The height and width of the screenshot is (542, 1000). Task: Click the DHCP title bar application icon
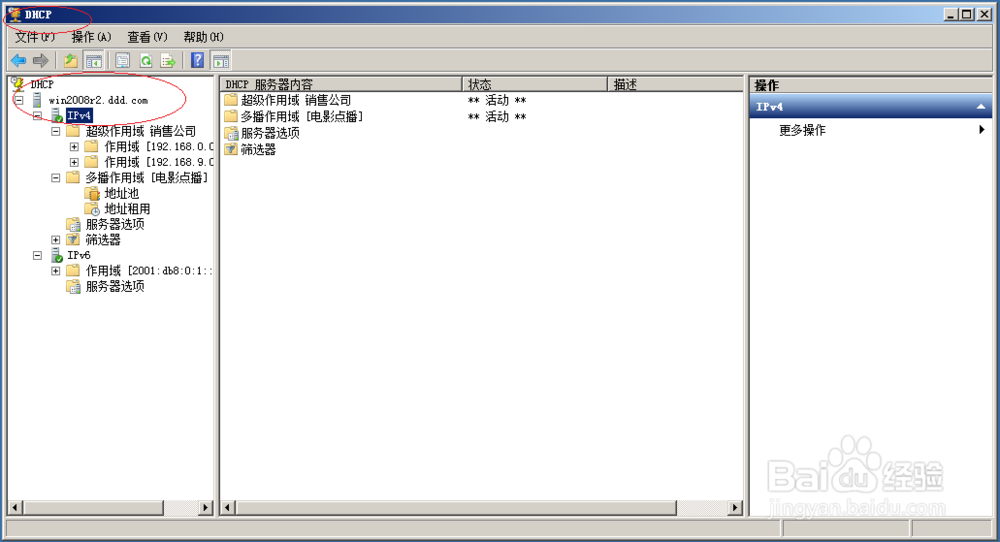(15, 14)
